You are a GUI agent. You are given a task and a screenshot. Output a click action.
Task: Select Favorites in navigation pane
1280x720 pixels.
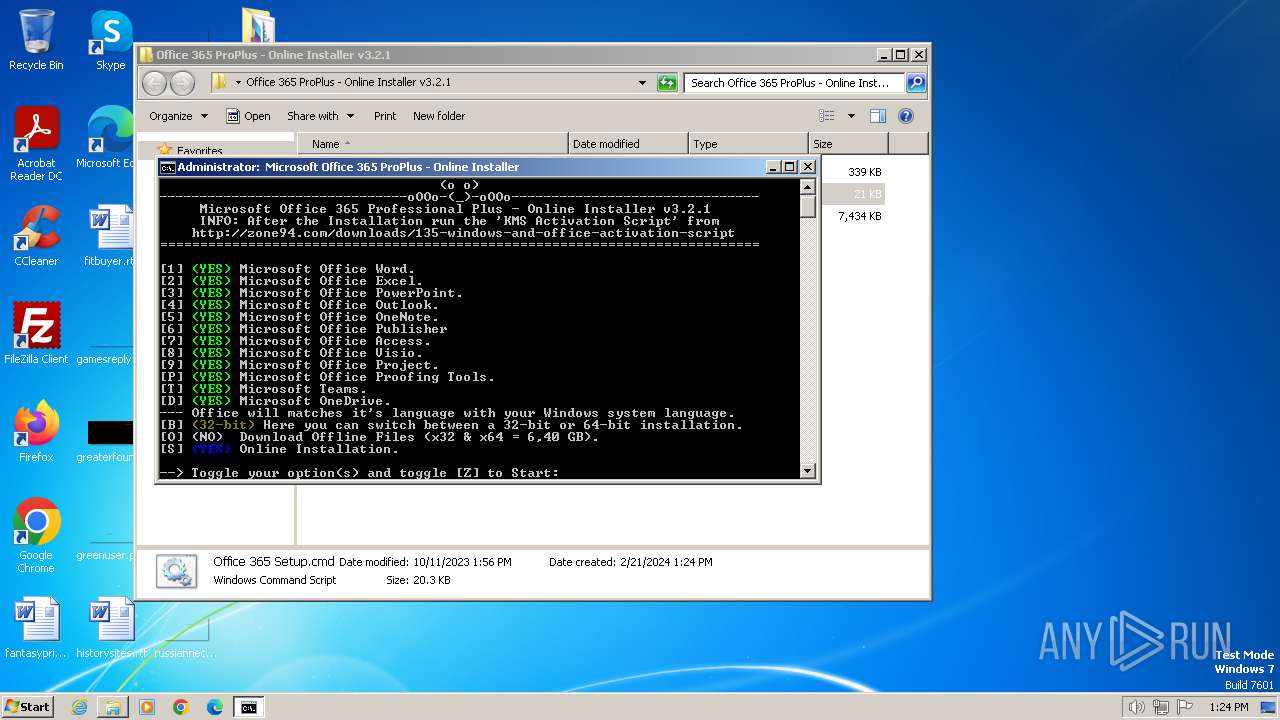[x=200, y=151]
